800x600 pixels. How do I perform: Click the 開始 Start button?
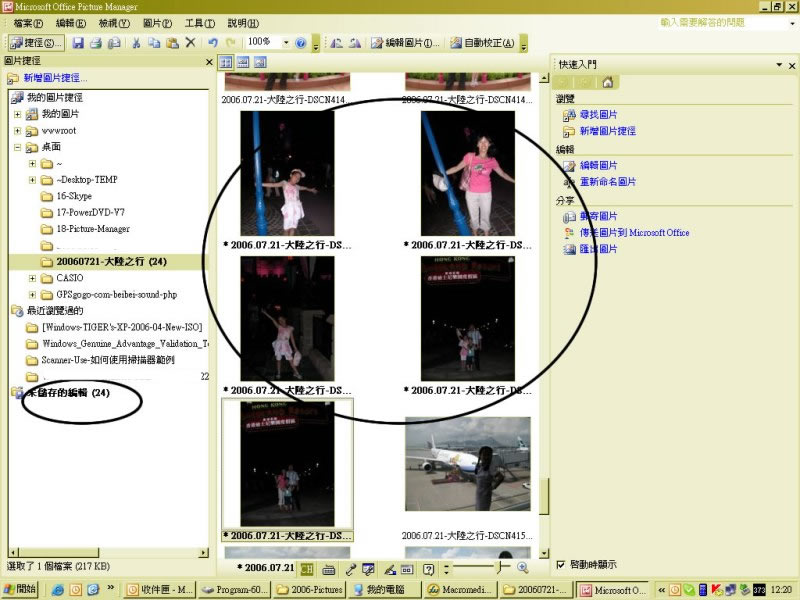tap(20, 590)
